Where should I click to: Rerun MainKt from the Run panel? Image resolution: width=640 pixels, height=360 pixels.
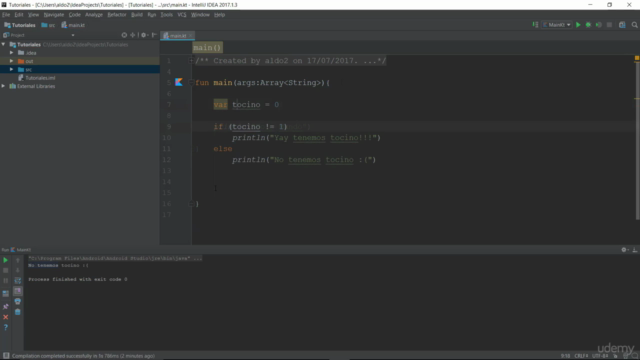(6, 260)
